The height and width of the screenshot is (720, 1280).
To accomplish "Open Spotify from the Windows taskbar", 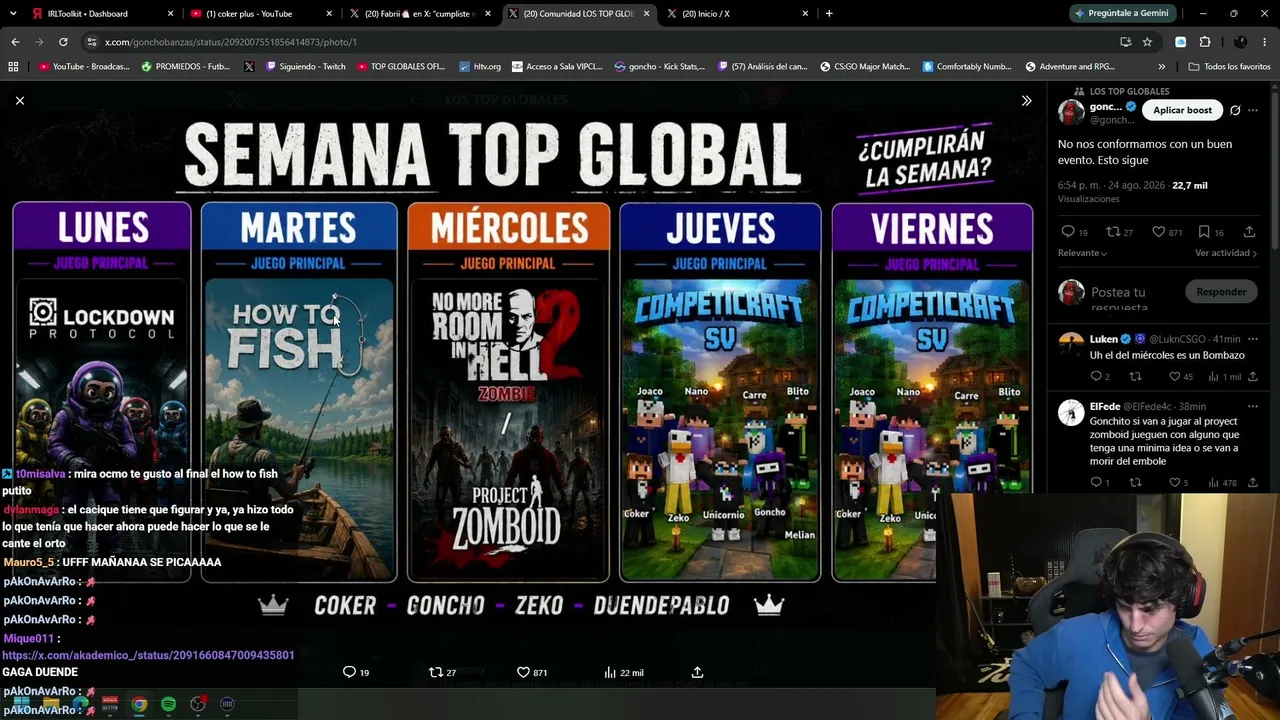I will (168, 704).
